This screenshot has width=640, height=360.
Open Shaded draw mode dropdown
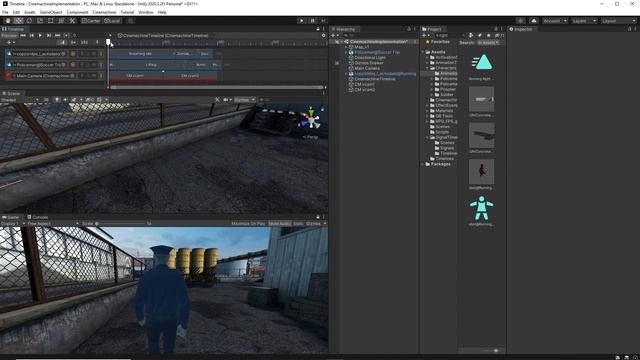[20, 100]
